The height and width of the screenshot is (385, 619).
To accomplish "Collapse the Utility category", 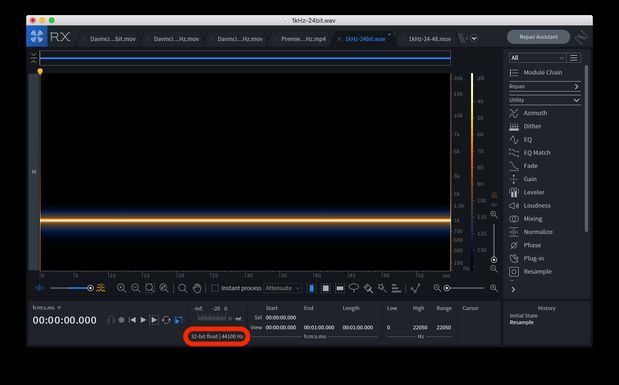I will tap(544, 100).
